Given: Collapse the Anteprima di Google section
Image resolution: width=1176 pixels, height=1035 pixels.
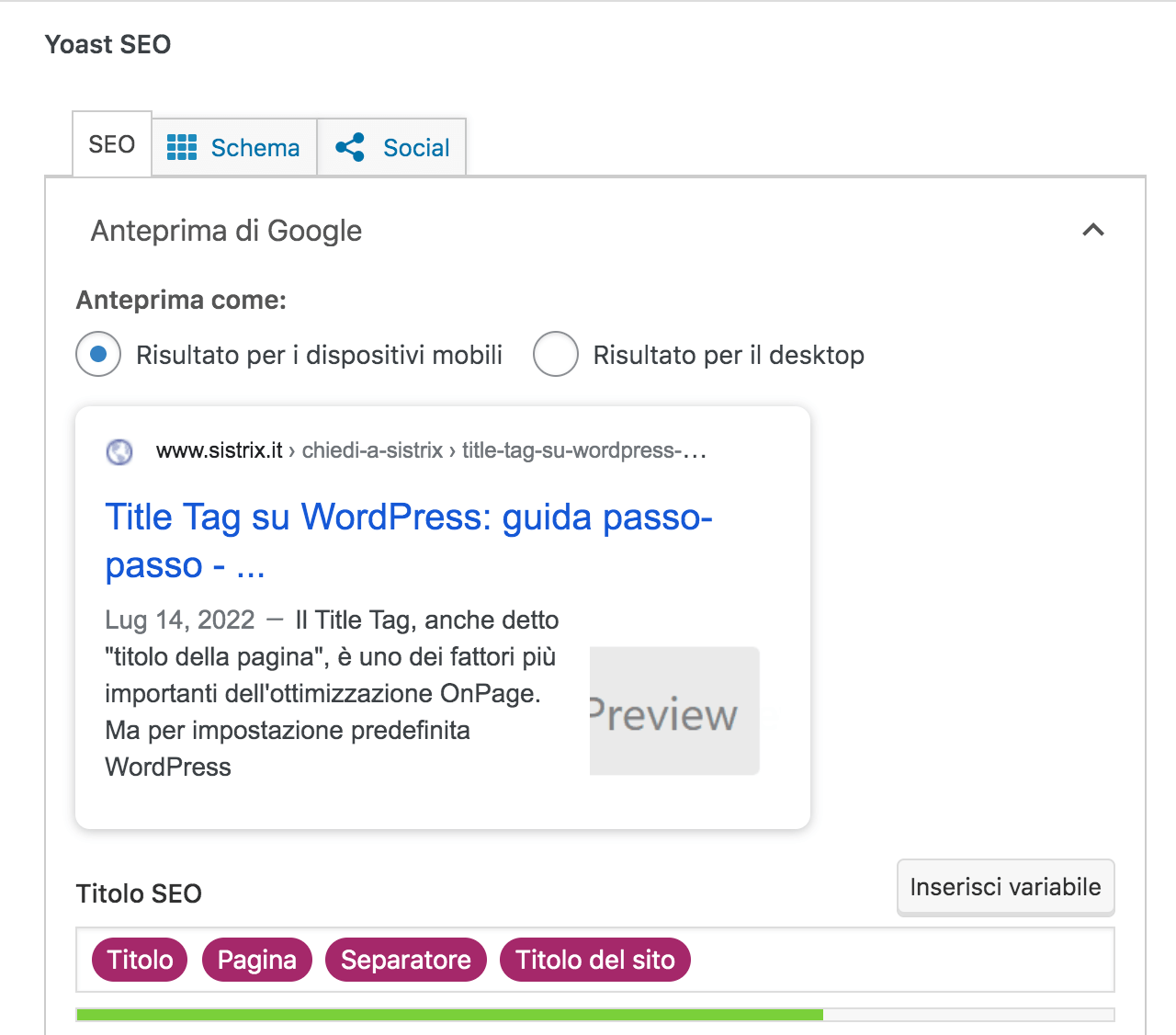Looking at the screenshot, I should coord(1093,230).
